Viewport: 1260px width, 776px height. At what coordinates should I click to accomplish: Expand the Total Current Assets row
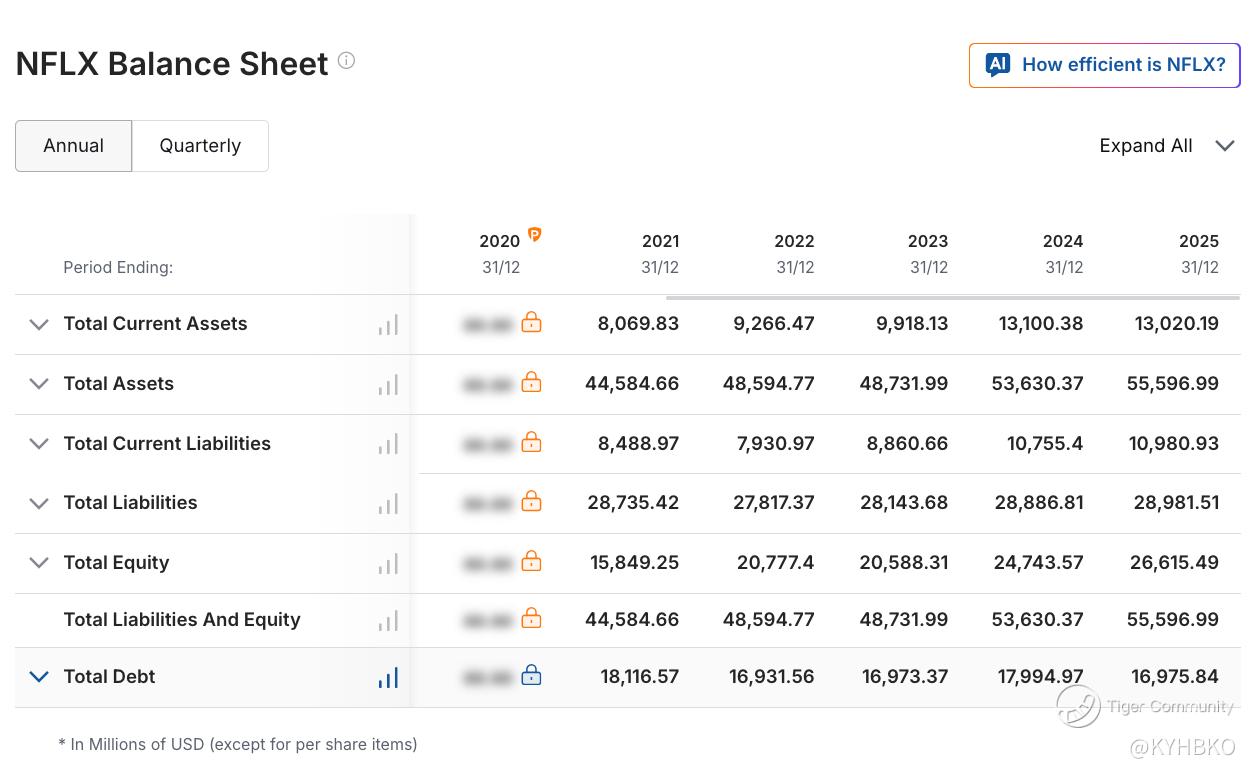(39, 324)
